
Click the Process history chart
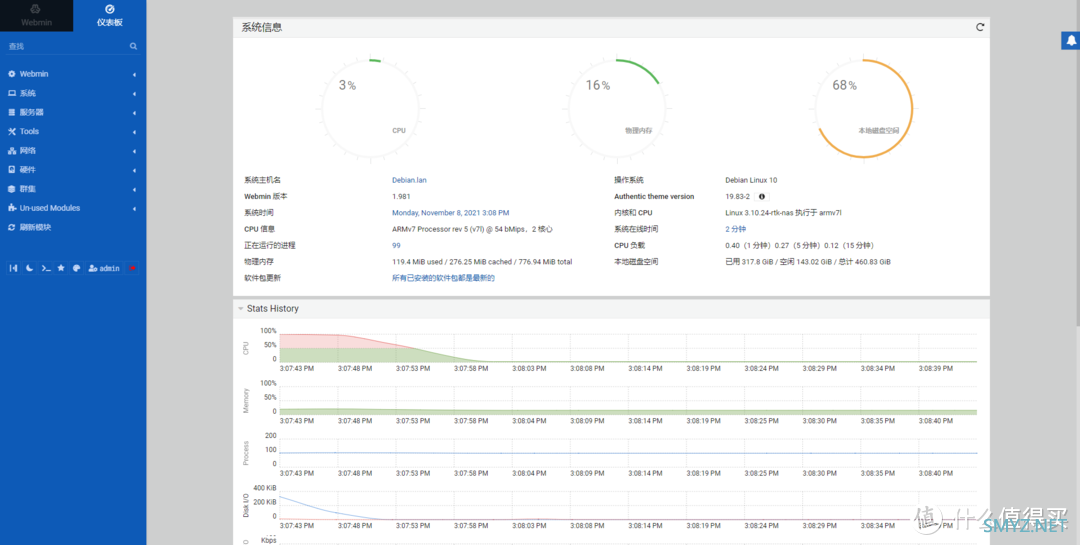627,452
